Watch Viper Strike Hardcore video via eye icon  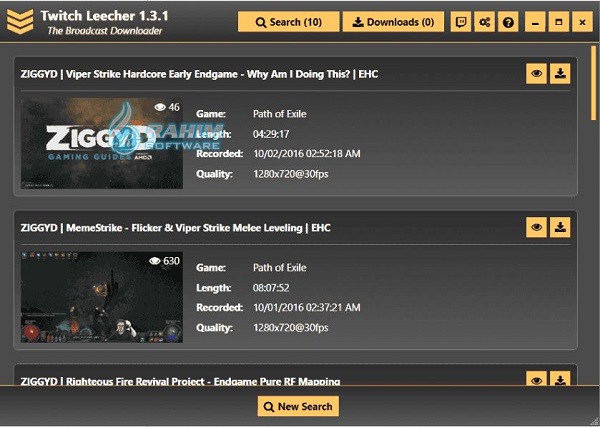(x=536, y=73)
